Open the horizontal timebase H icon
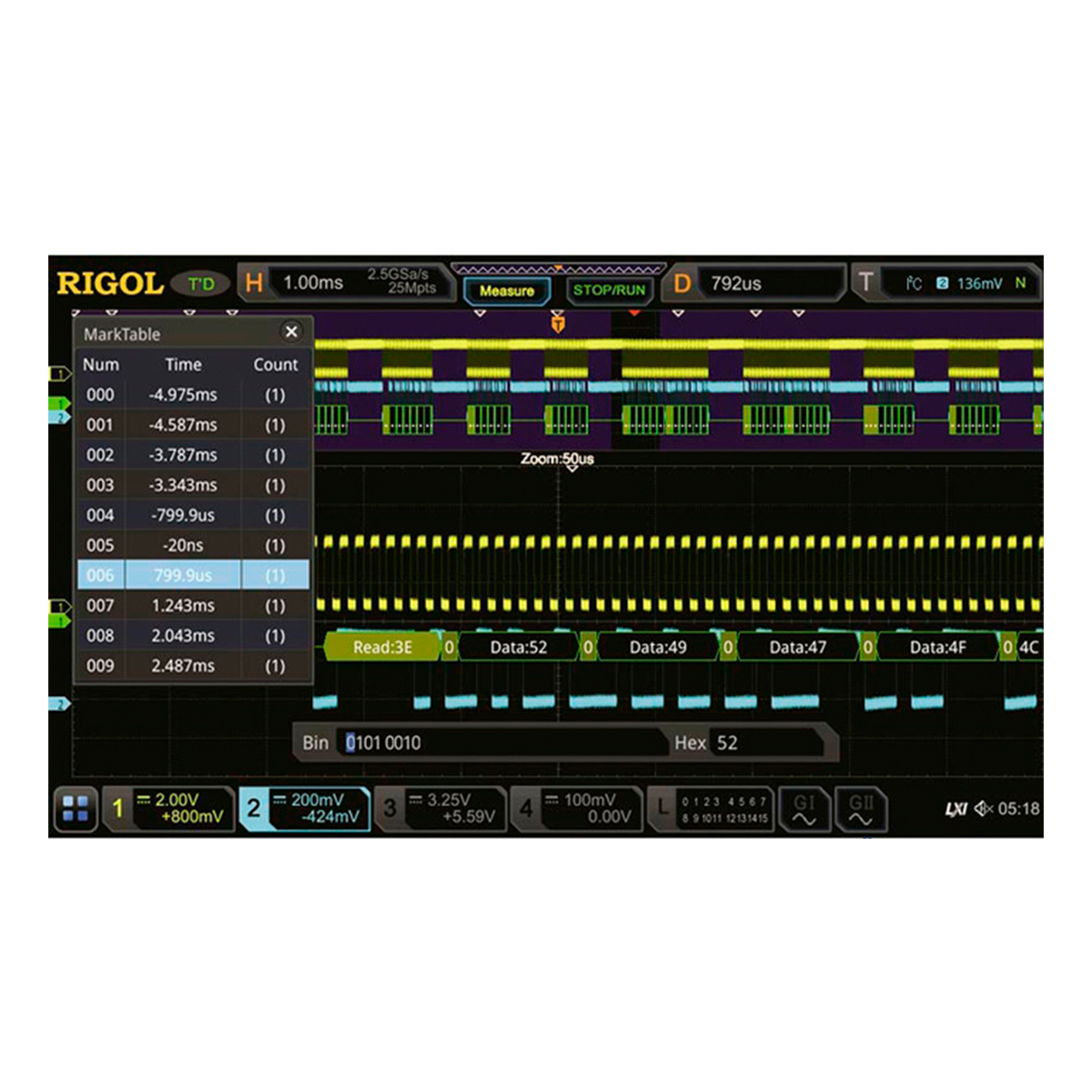This screenshot has height=1092, width=1092. point(254,283)
